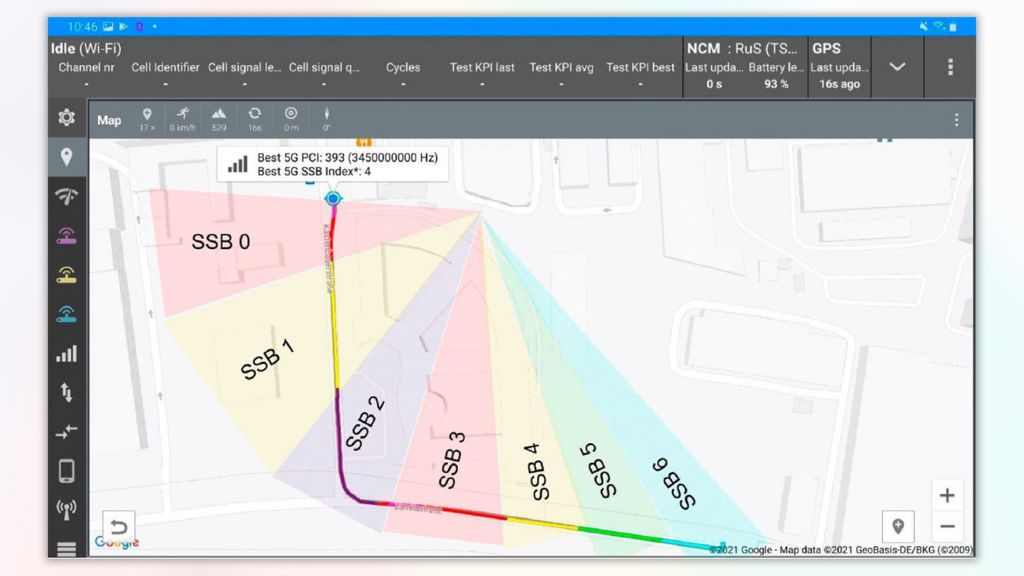Open settings with the gear icon
1024x576 pixels.
click(x=67, y=117)
